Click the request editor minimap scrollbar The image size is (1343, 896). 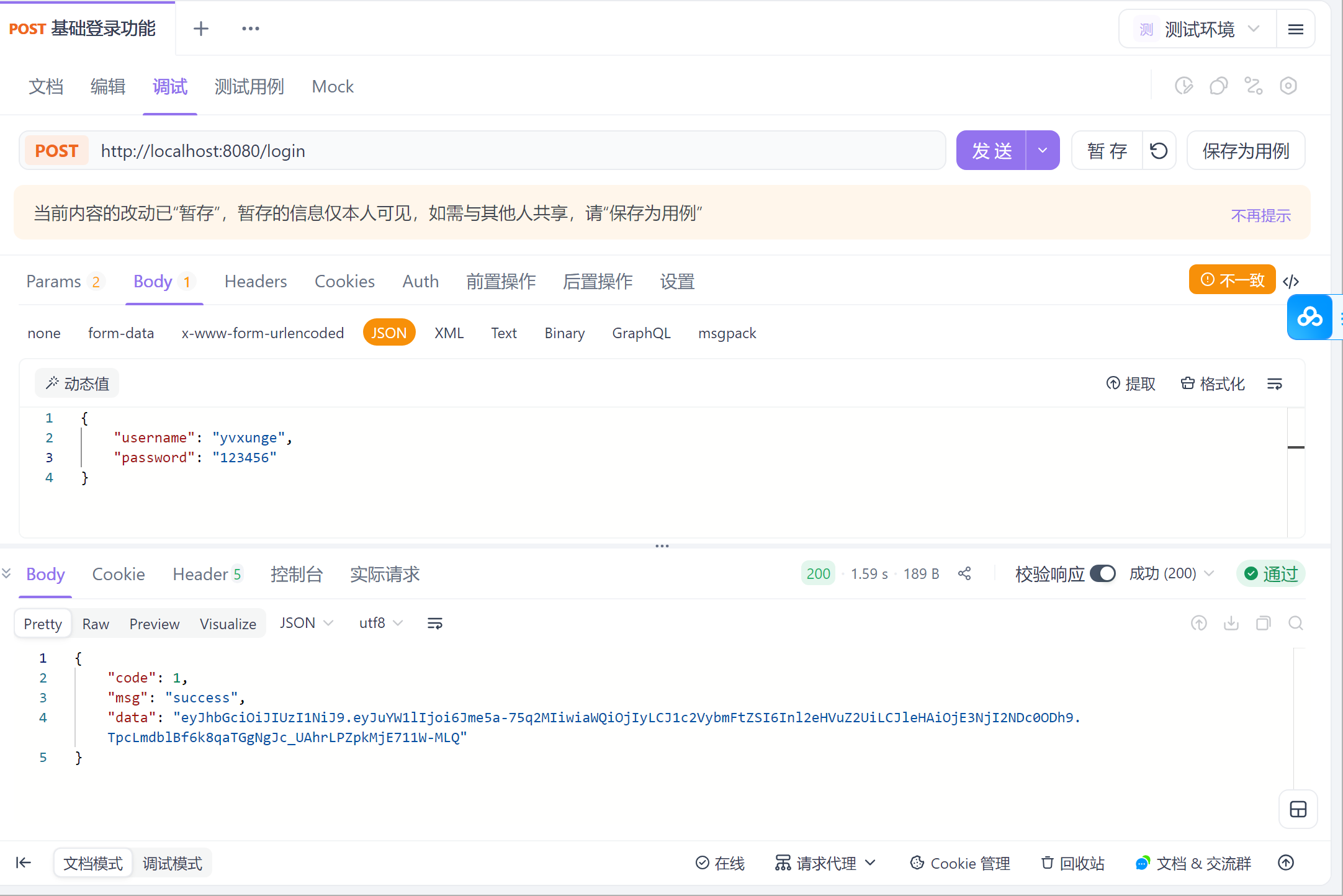[x=1296, y=472]
